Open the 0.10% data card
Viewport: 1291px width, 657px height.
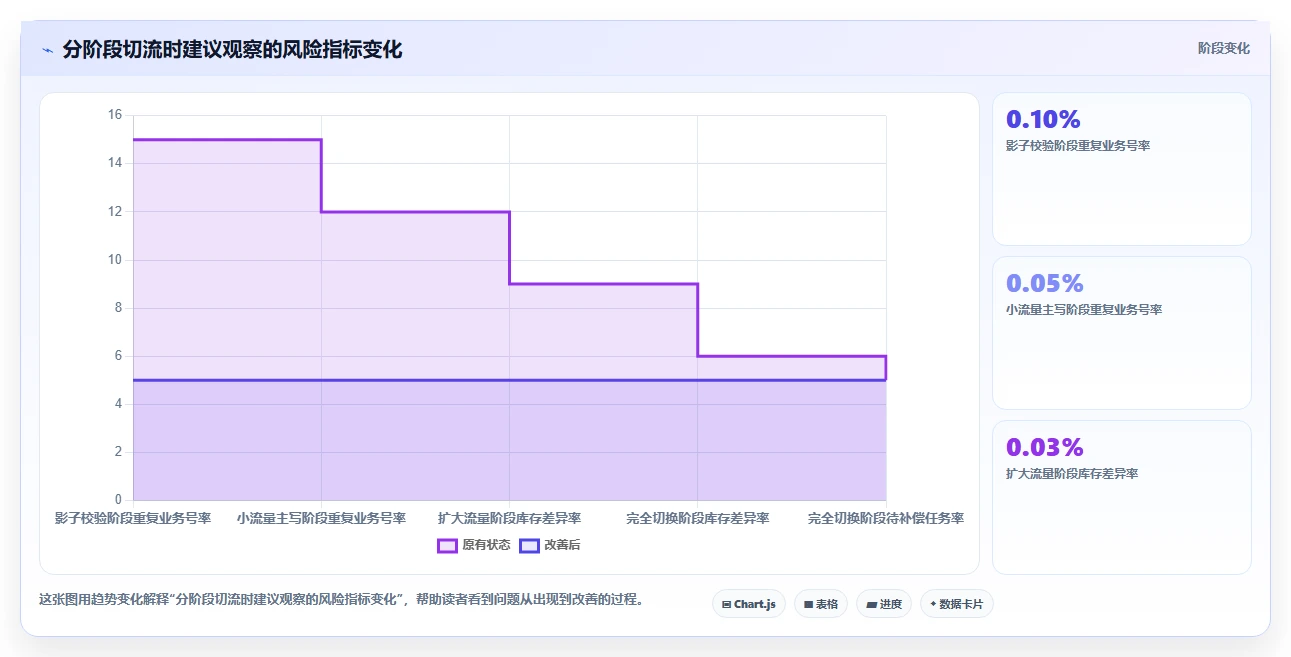pyautogui.click(x=1121, y=169)
